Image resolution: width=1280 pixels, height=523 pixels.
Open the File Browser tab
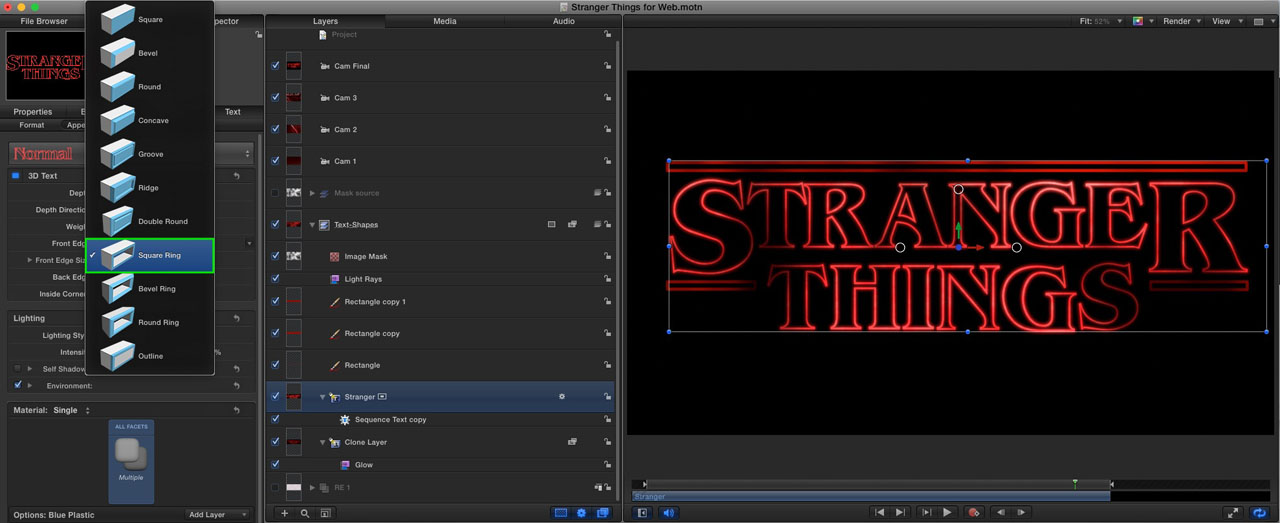coord(44,21)
